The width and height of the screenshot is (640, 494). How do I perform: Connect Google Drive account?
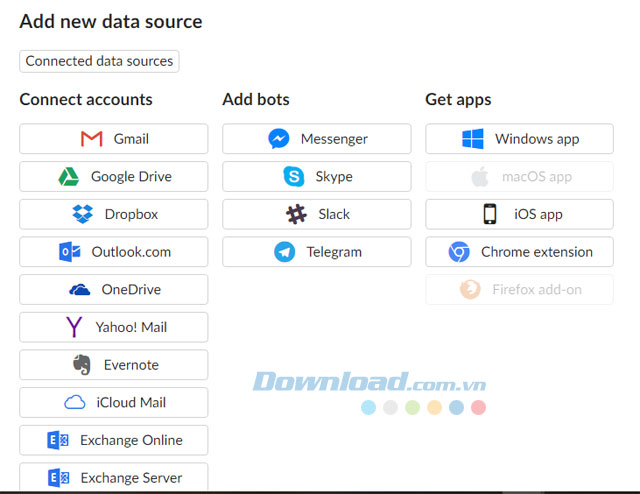click(x=113, y=176)
